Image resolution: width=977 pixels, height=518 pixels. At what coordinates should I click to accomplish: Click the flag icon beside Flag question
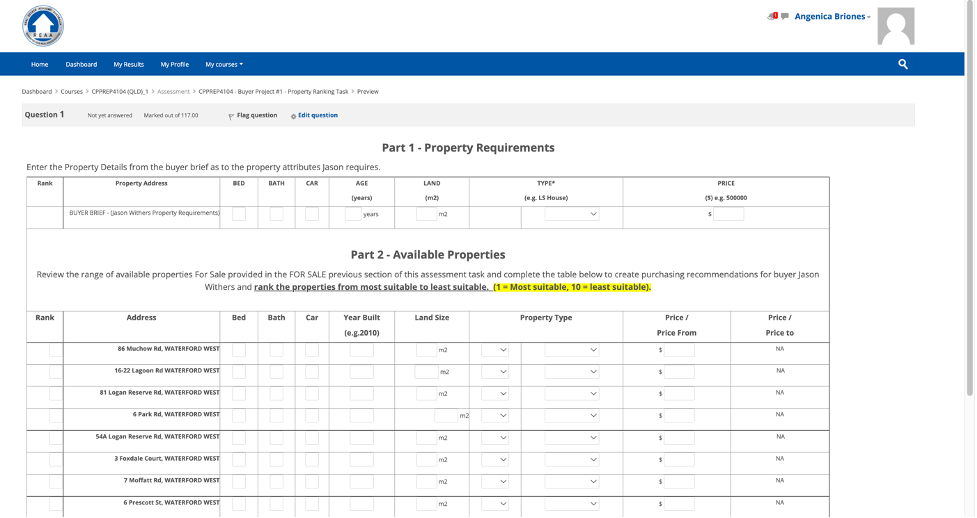click(231, 116)
